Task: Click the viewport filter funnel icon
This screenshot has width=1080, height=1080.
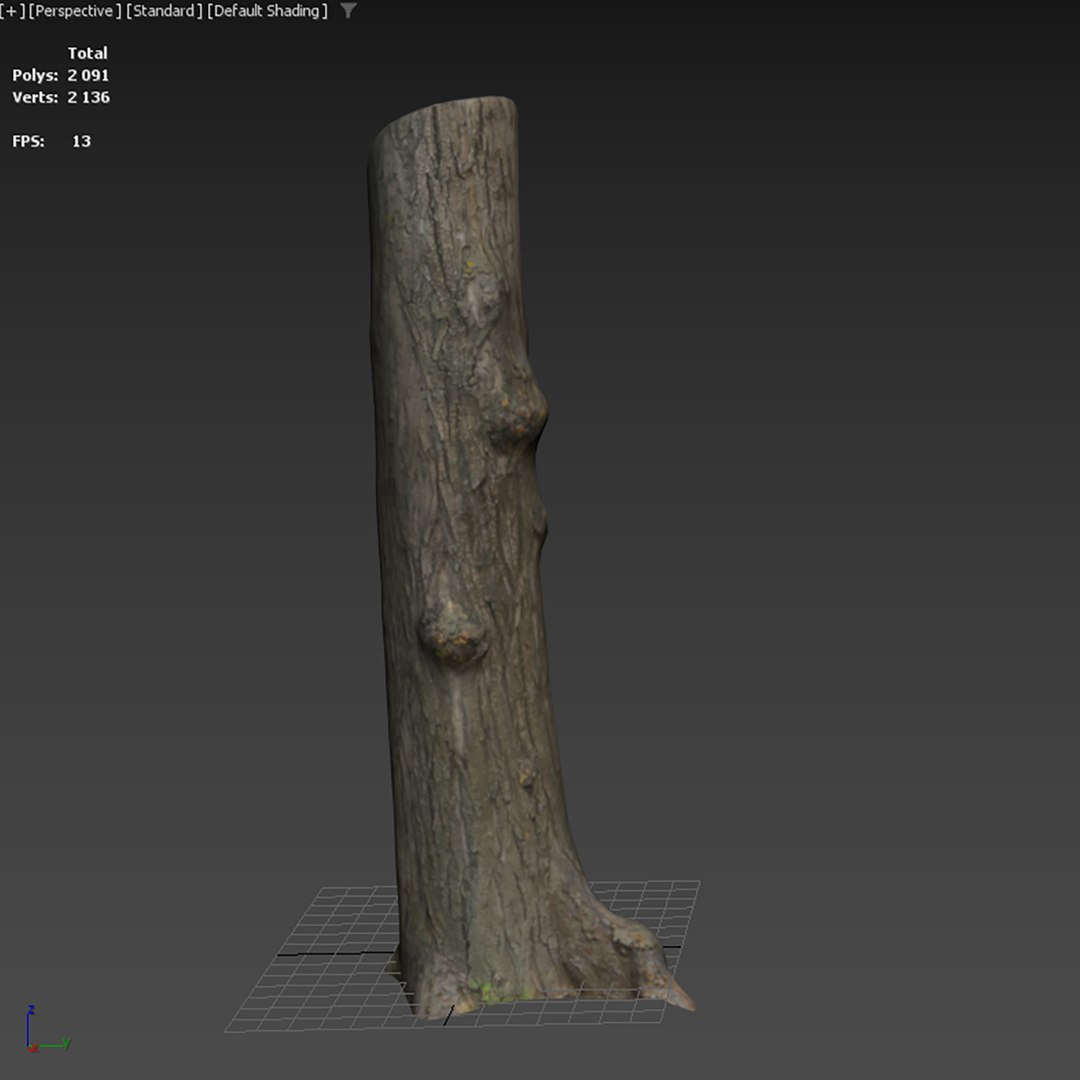Action: coord(349,11)
